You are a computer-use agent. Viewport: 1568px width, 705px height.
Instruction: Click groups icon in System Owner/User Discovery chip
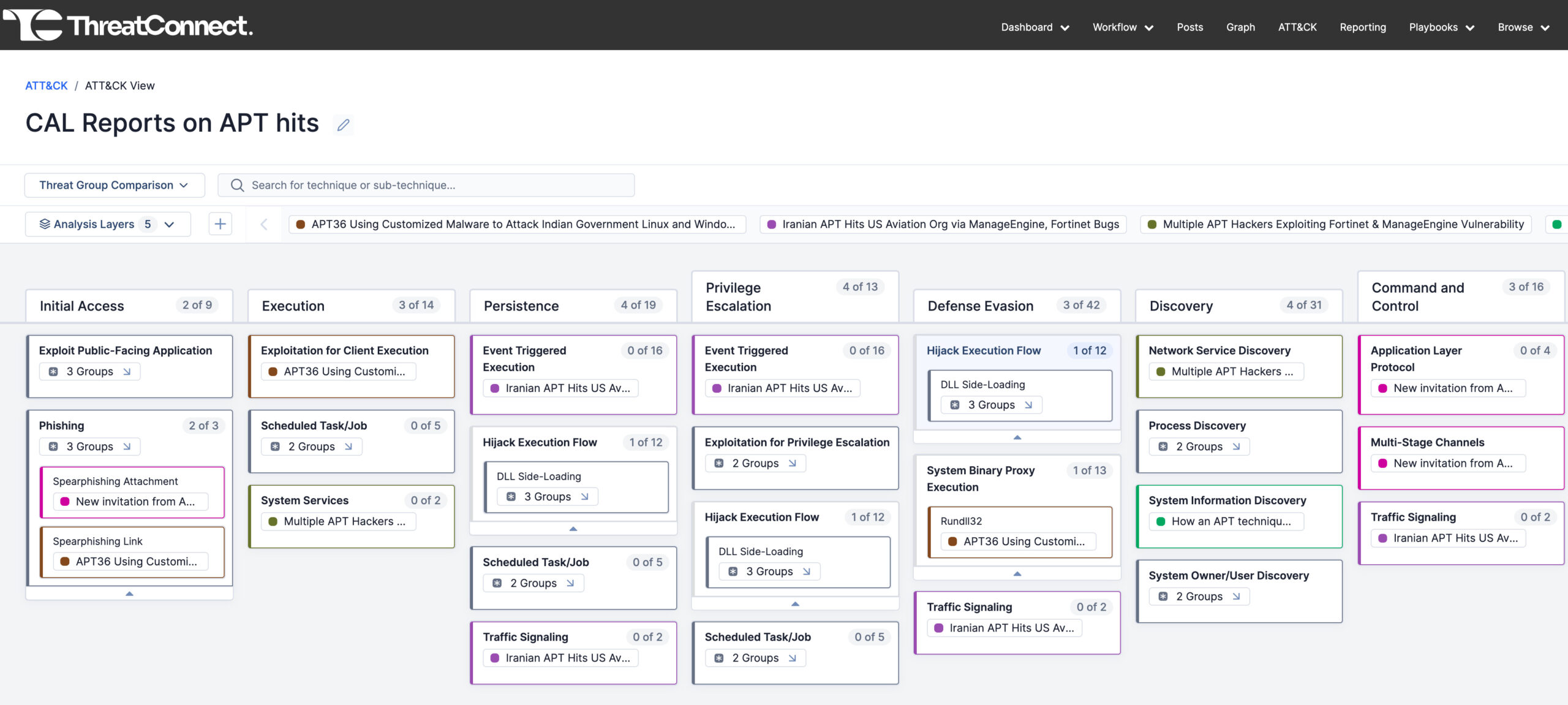click(1163, 597)
